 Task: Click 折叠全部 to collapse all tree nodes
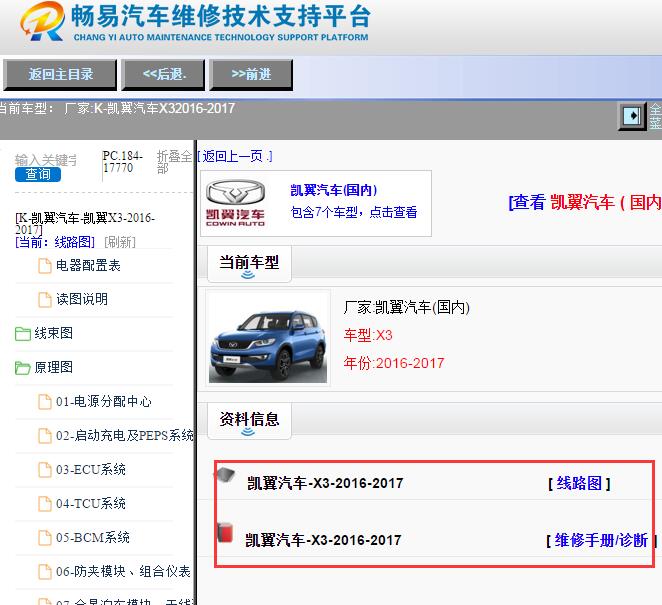pos(174,162)
